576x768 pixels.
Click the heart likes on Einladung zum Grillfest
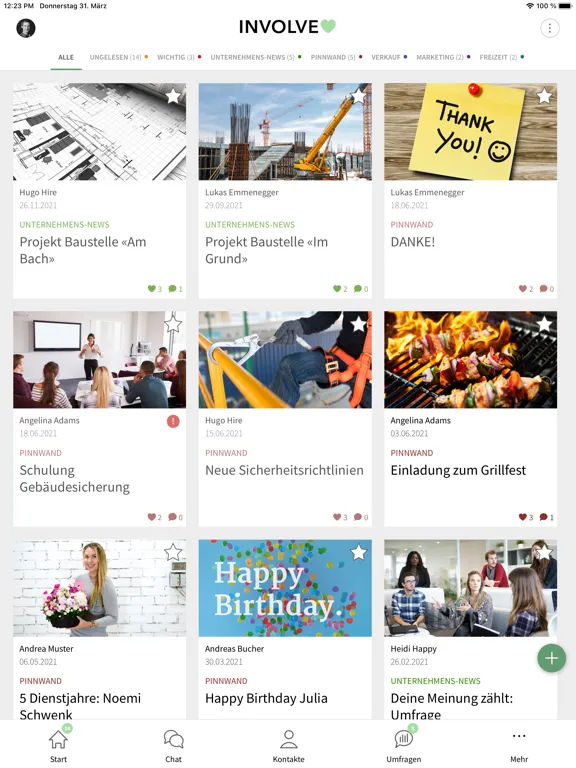point(526,517)
